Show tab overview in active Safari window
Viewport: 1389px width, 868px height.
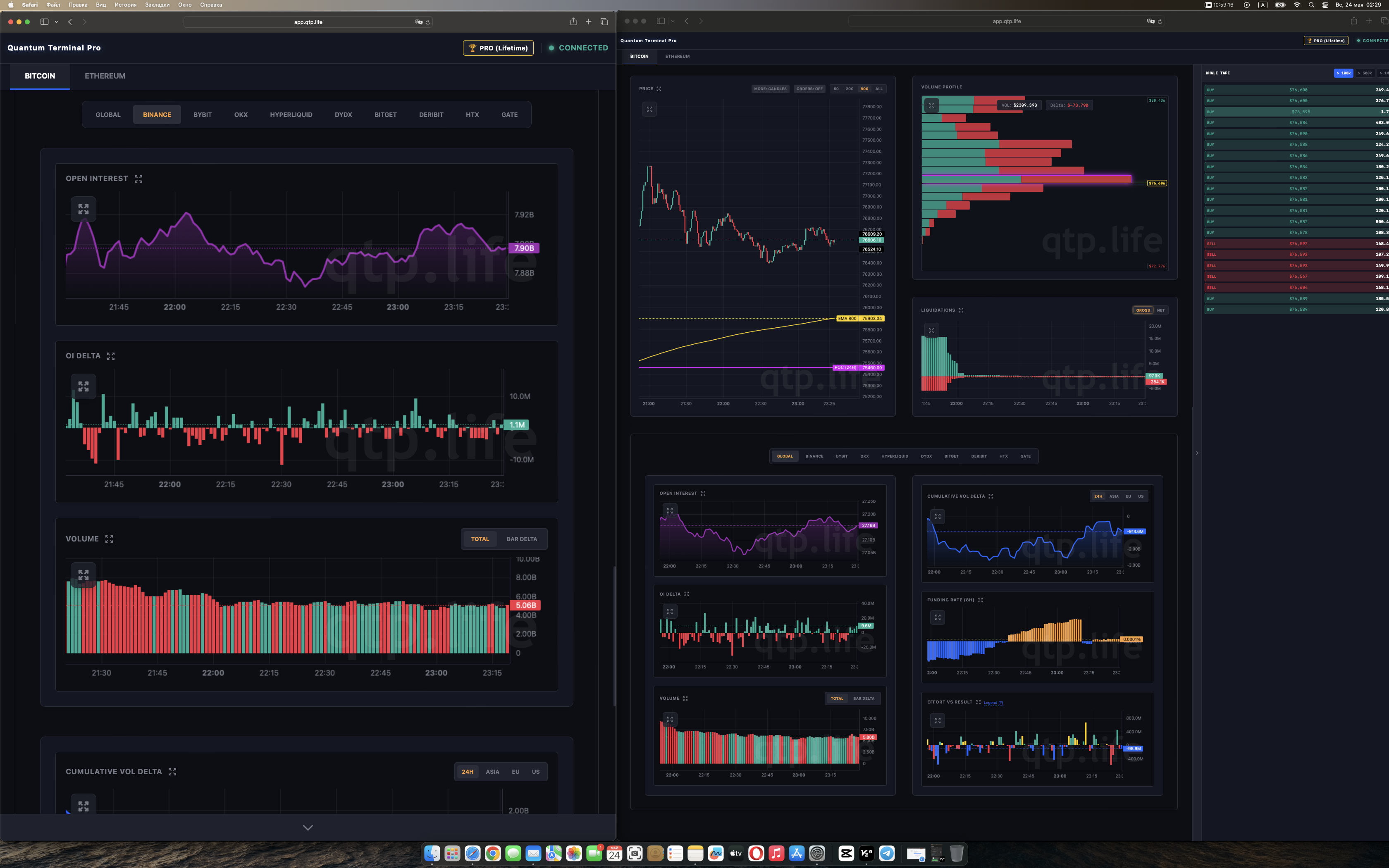click(604, 22)
